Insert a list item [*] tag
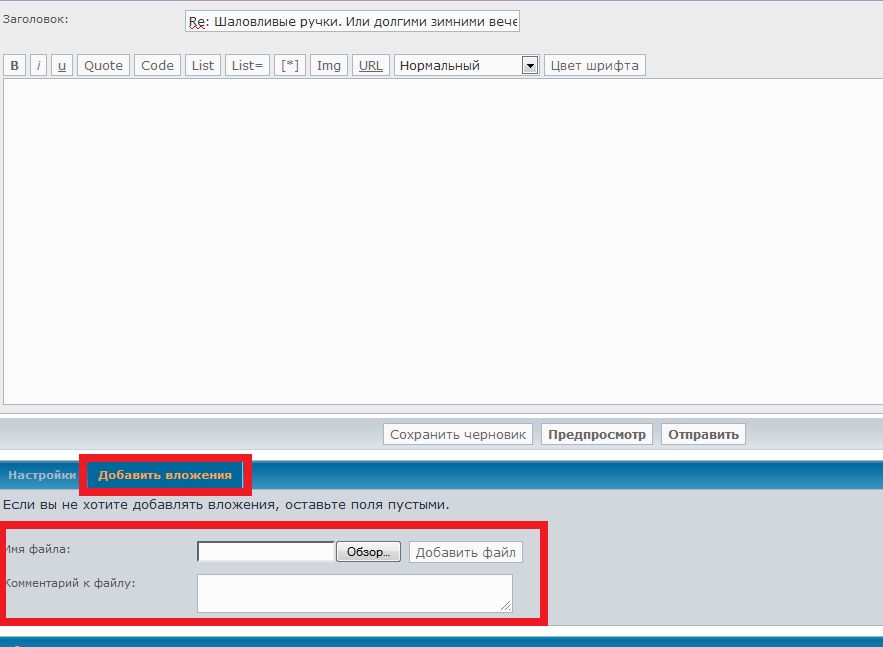Image resolution: width=883 pixels, height=647 pixels. (290, 66)
